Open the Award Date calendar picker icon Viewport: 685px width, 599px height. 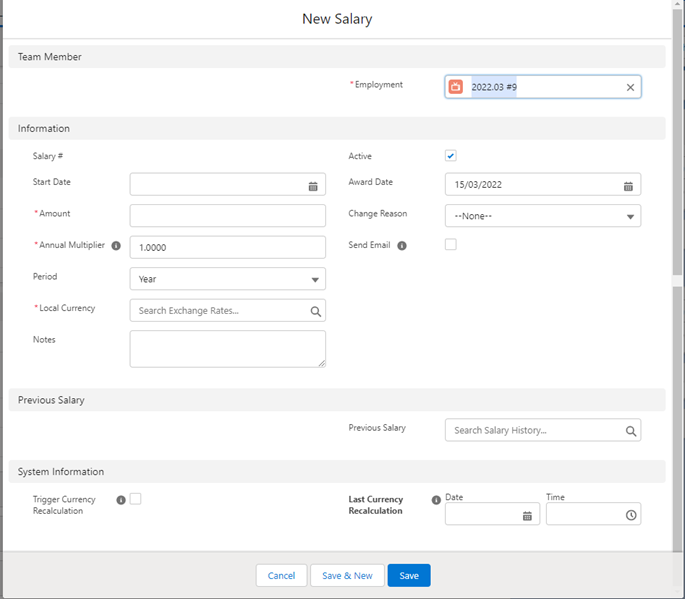[628, 186]
